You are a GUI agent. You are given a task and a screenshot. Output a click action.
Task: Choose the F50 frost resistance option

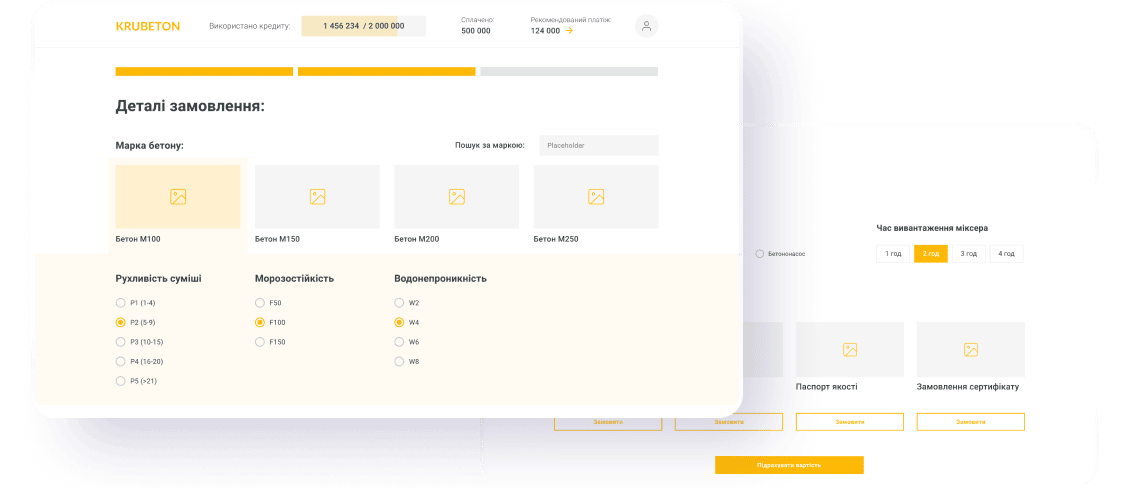click(260, 302)
